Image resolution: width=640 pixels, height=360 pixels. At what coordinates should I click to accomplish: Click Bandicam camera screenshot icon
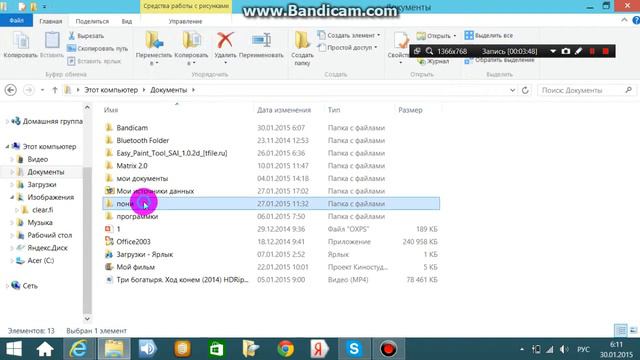[x=565, y=51]
